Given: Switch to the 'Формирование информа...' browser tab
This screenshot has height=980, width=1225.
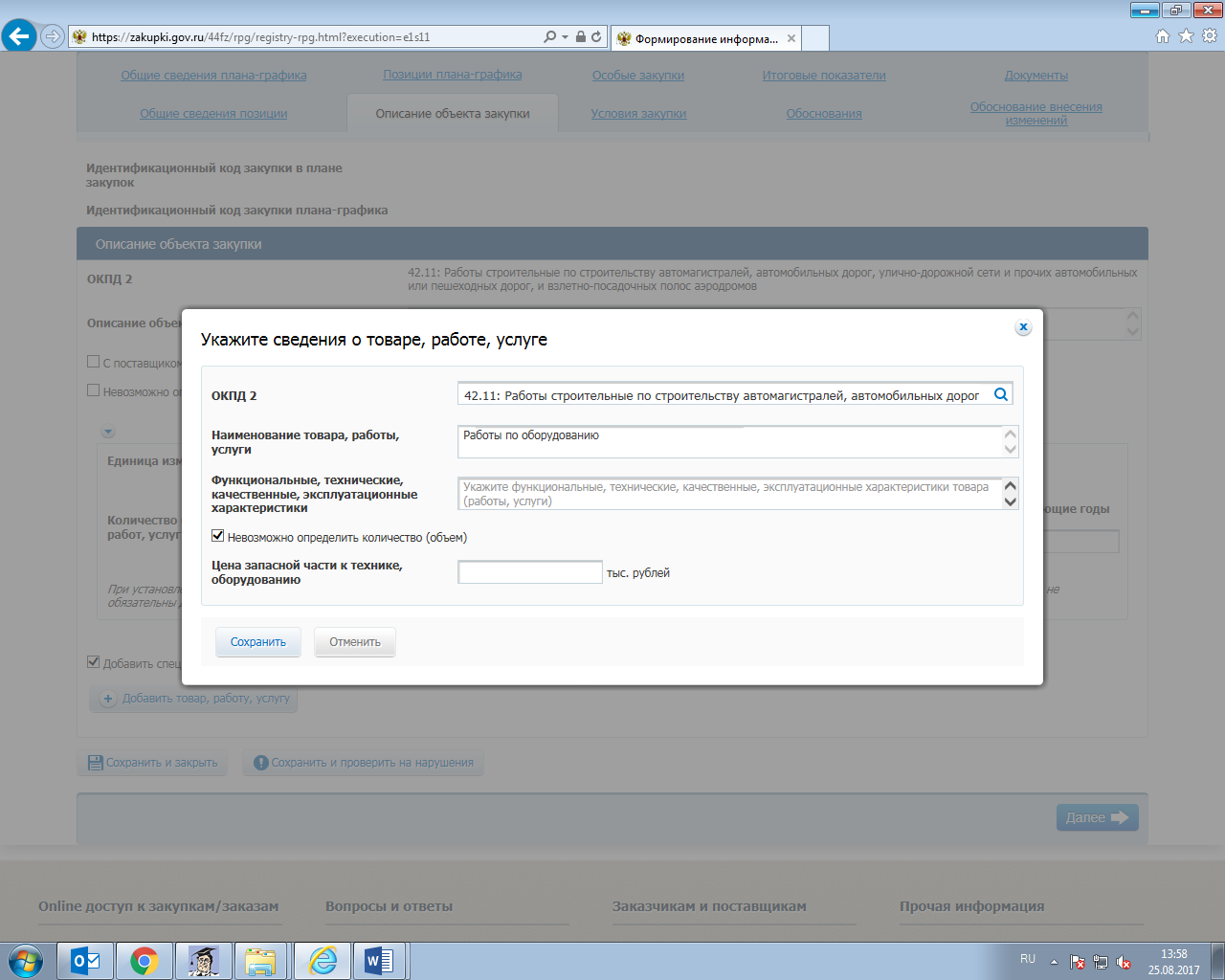Looking at the screenshot, I should 706,38.
